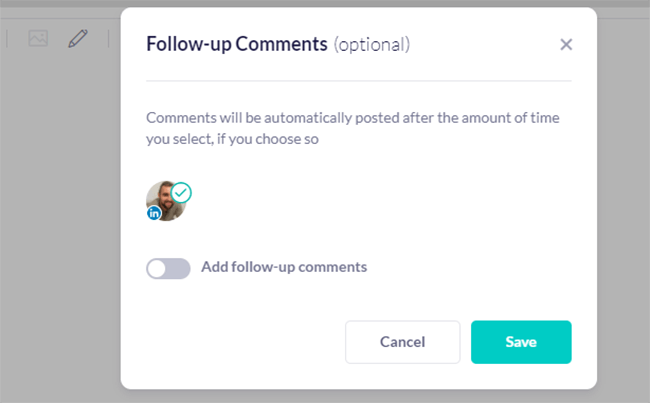This screenshot has height=403, width=650.
Task: Click the toolbar separator line beside the pencil icon
Action: tap(108, 39)
